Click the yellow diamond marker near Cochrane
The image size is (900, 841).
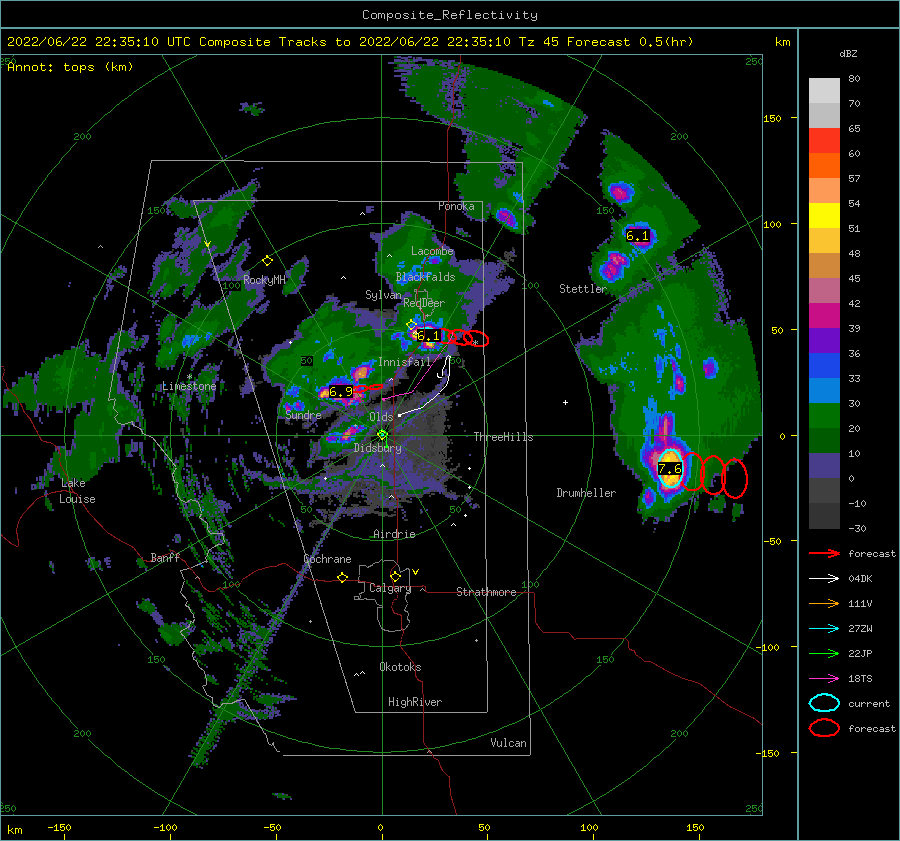coord(343,577)
